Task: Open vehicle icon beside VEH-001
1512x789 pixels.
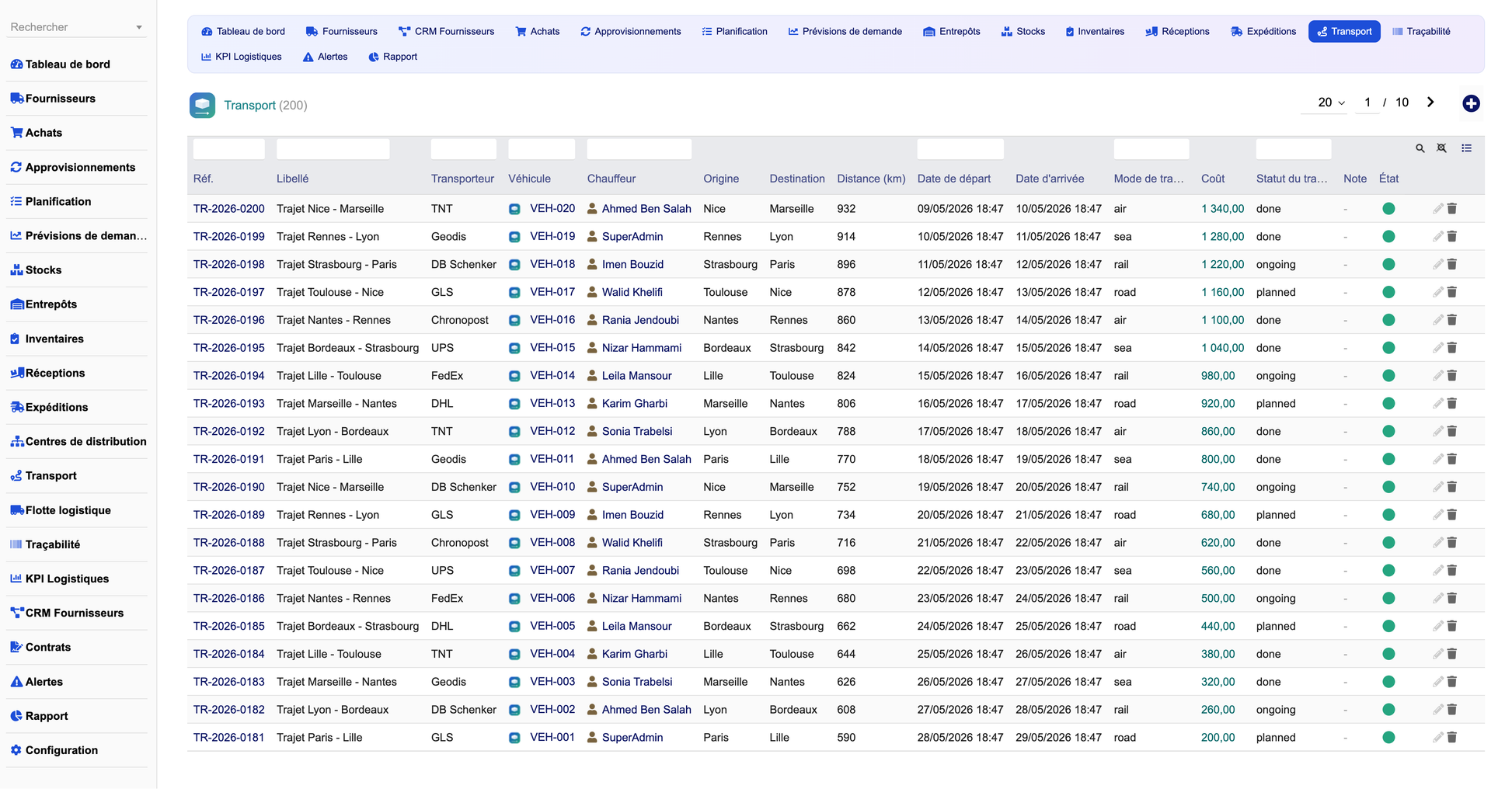Action: tap(514, 738)
